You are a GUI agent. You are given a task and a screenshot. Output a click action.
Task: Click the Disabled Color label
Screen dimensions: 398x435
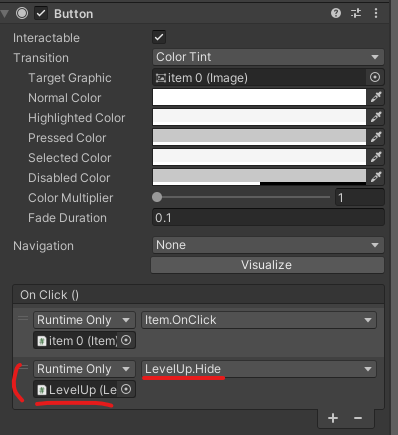(69, 178)
